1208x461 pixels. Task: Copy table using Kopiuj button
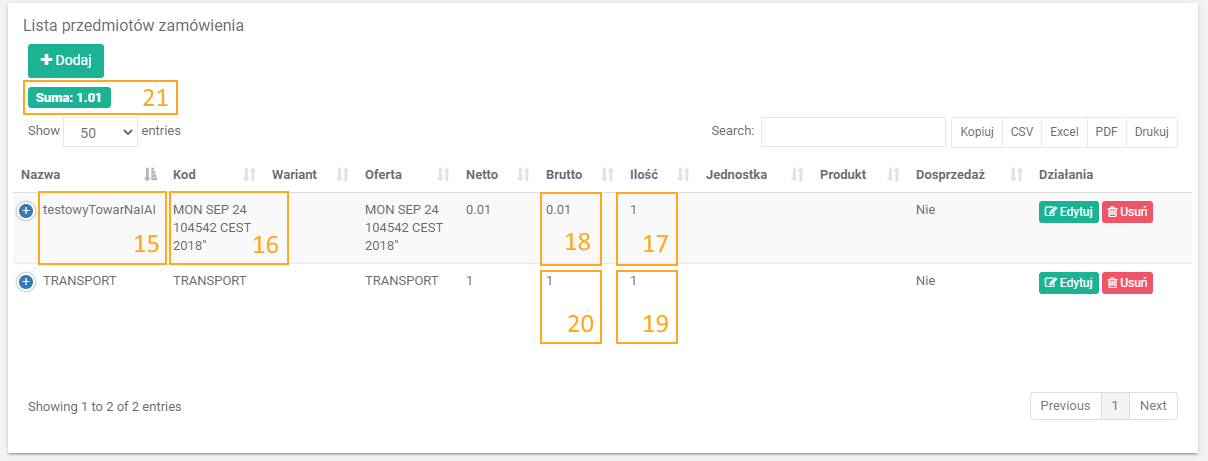tap(976, 132)
